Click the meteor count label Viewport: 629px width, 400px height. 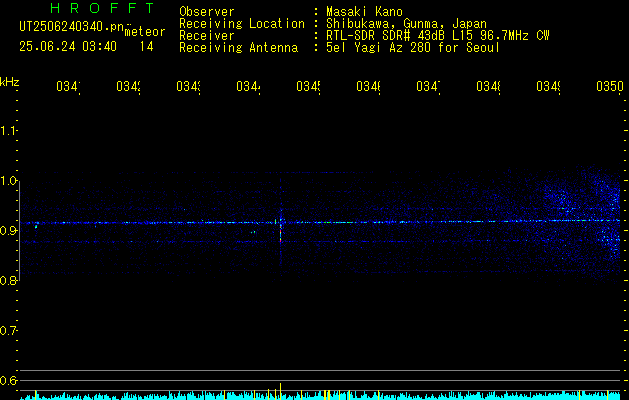pos(145,32)
